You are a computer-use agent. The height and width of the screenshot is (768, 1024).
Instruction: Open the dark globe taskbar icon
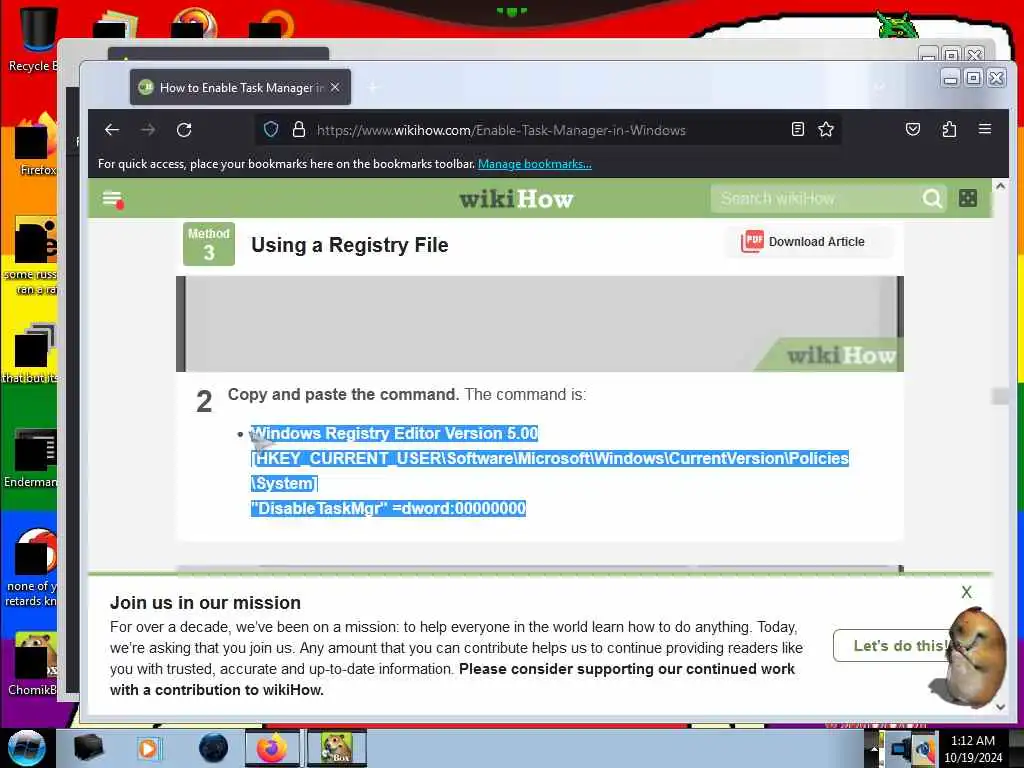[x=214, y=748]
